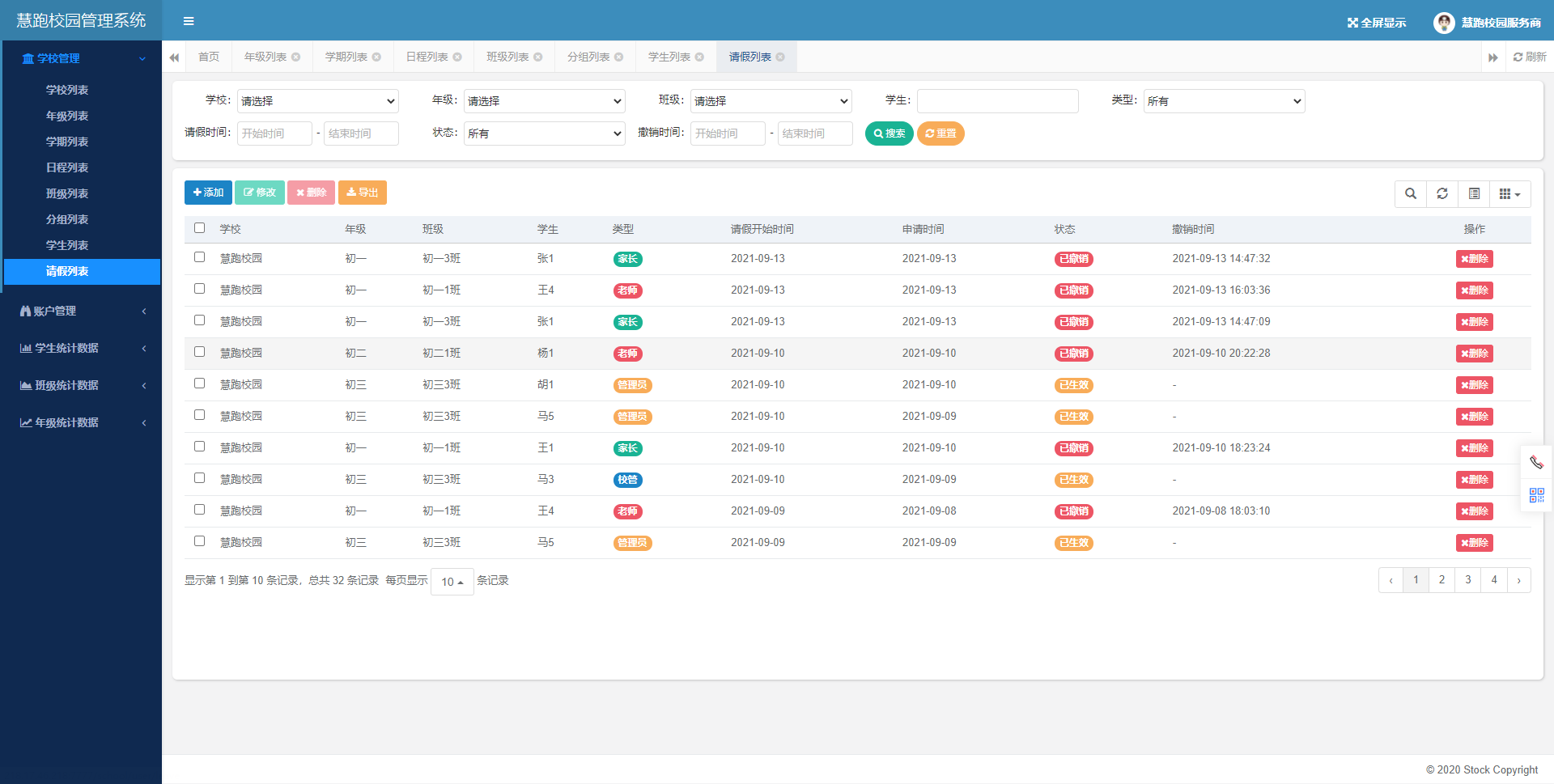The image size is (1554, 784).
Task: Check the row for student 王1
Action: pyautogui.click(x=200, y=447)
